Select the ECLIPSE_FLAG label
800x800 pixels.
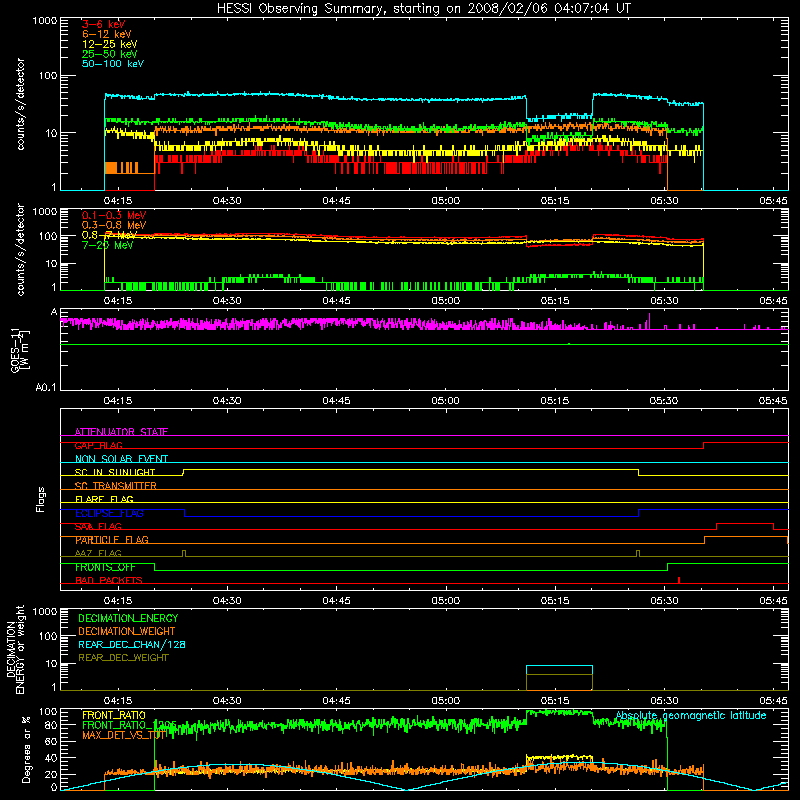click(x=109, y=513)
